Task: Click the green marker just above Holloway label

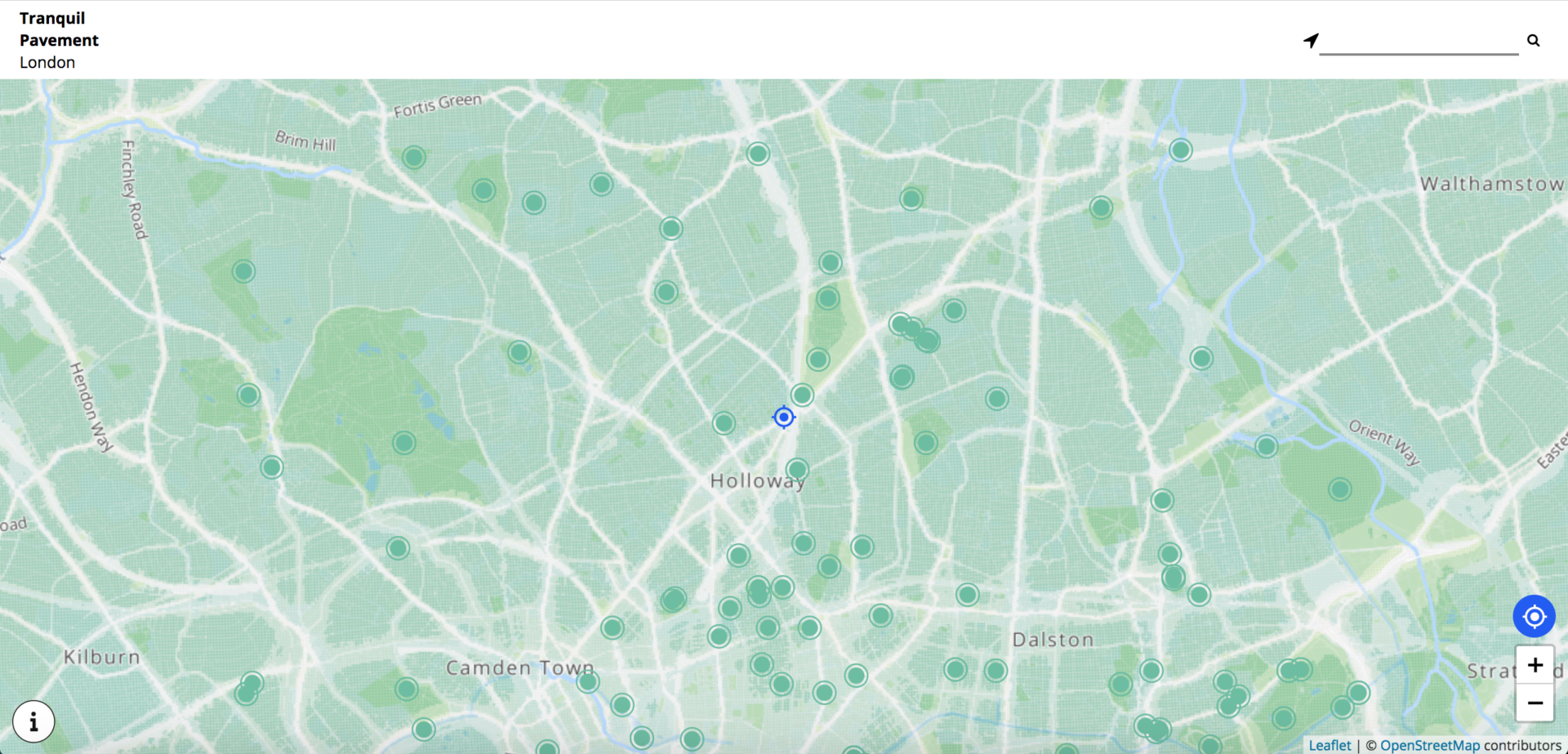Action: coord(797,470)
